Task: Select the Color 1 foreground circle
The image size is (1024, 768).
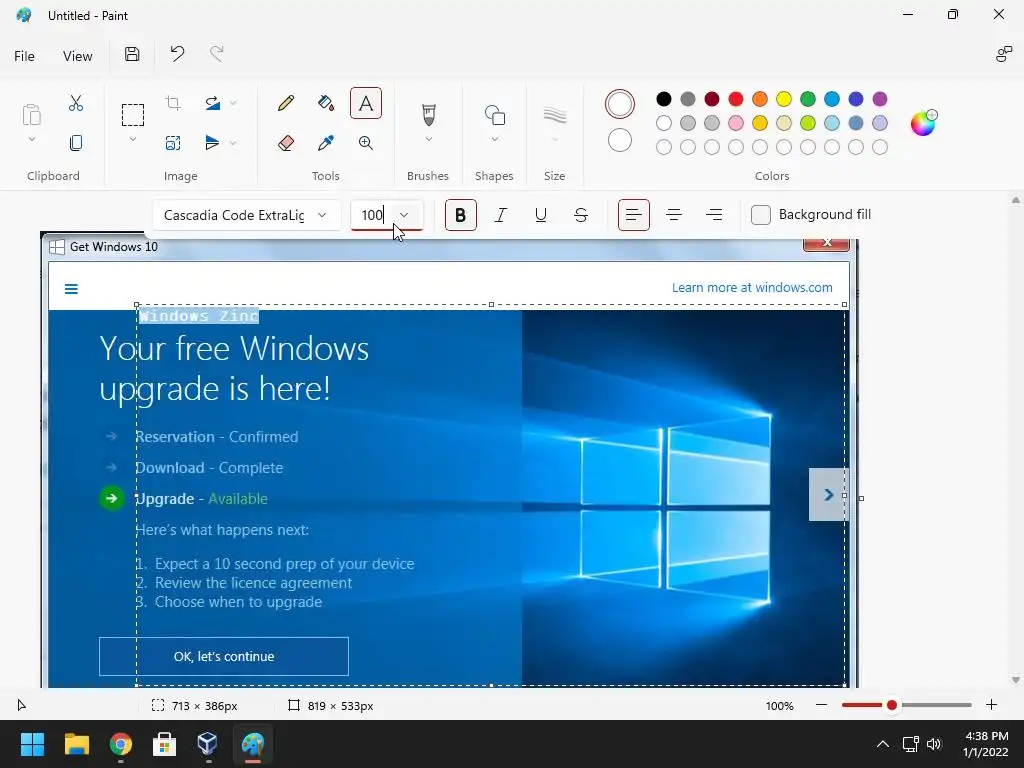Action: 620,104
